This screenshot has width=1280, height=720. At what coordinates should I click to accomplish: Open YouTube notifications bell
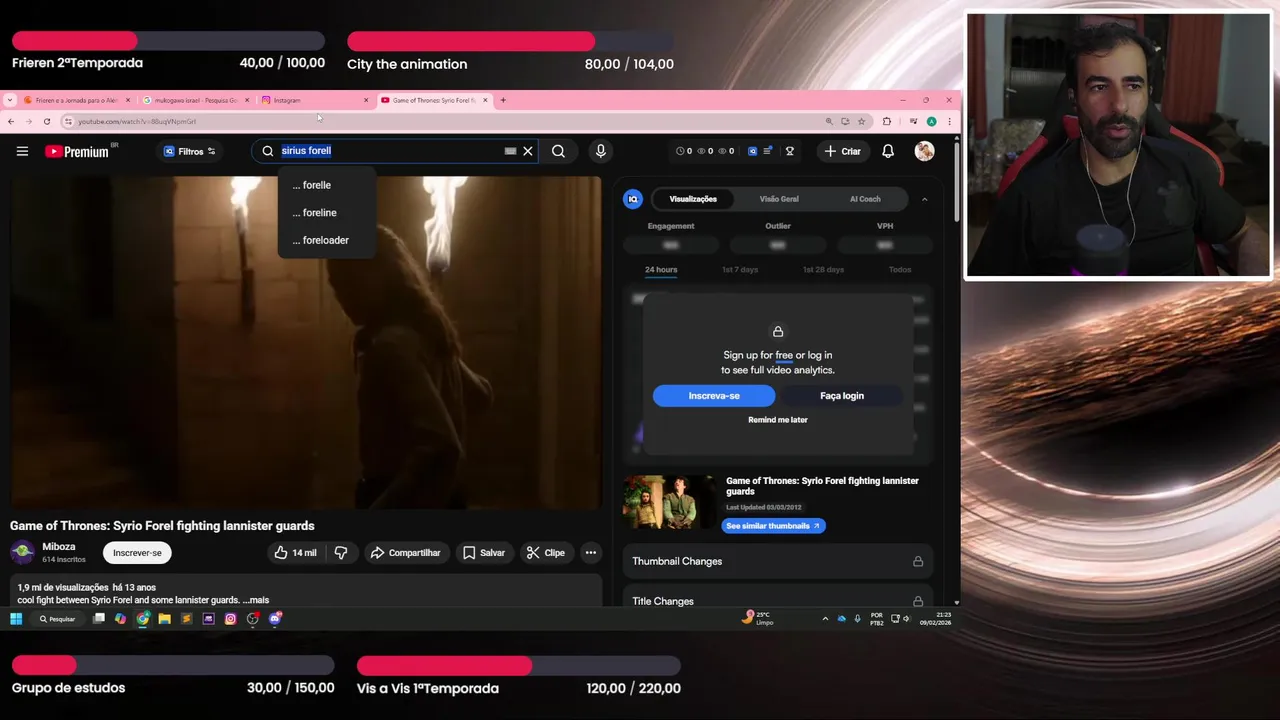(x=888, y=151)
